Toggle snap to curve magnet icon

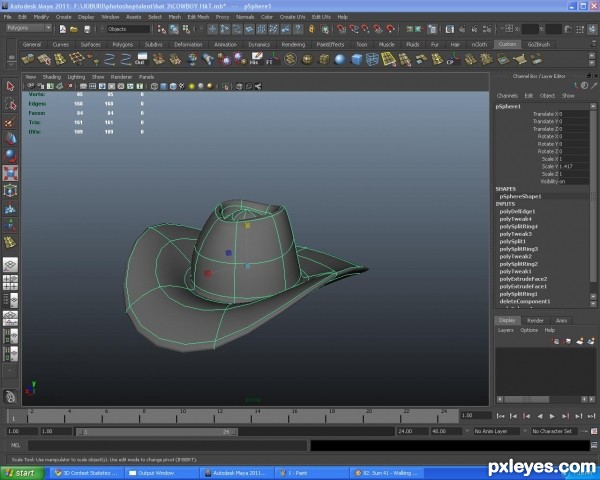(x=354, y=29)
